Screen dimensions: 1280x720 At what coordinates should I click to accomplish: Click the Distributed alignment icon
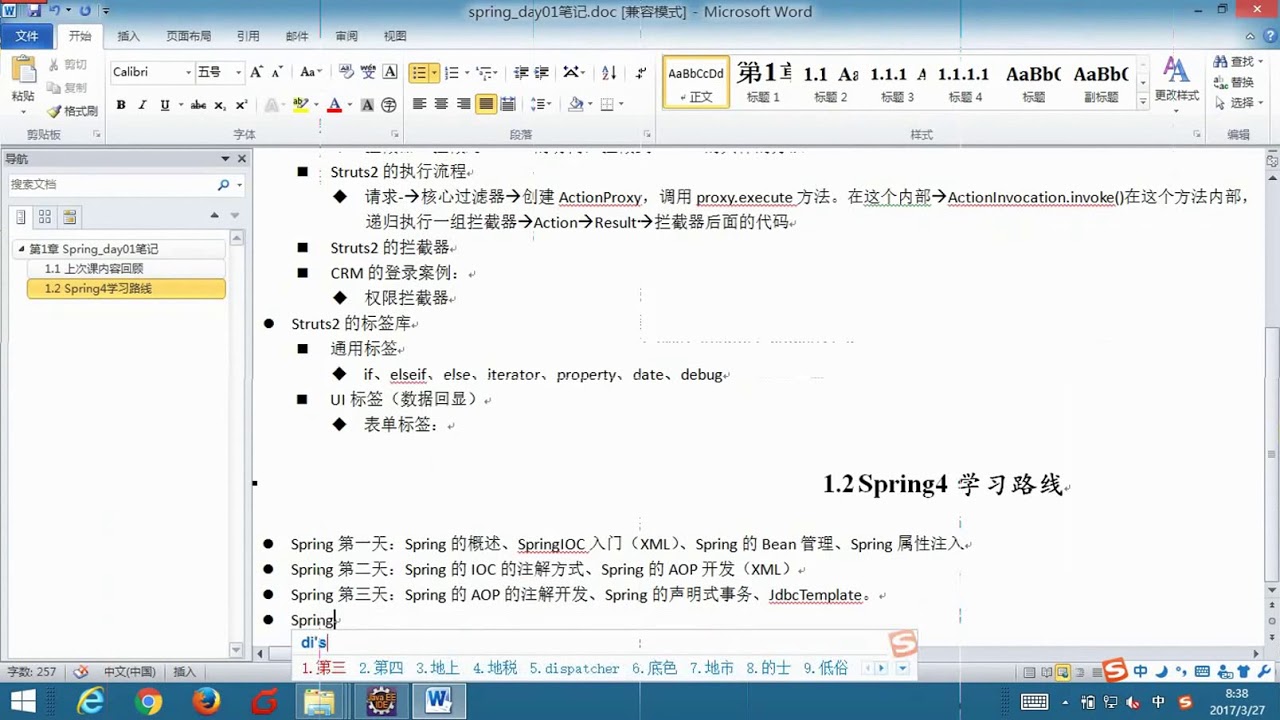508,104
